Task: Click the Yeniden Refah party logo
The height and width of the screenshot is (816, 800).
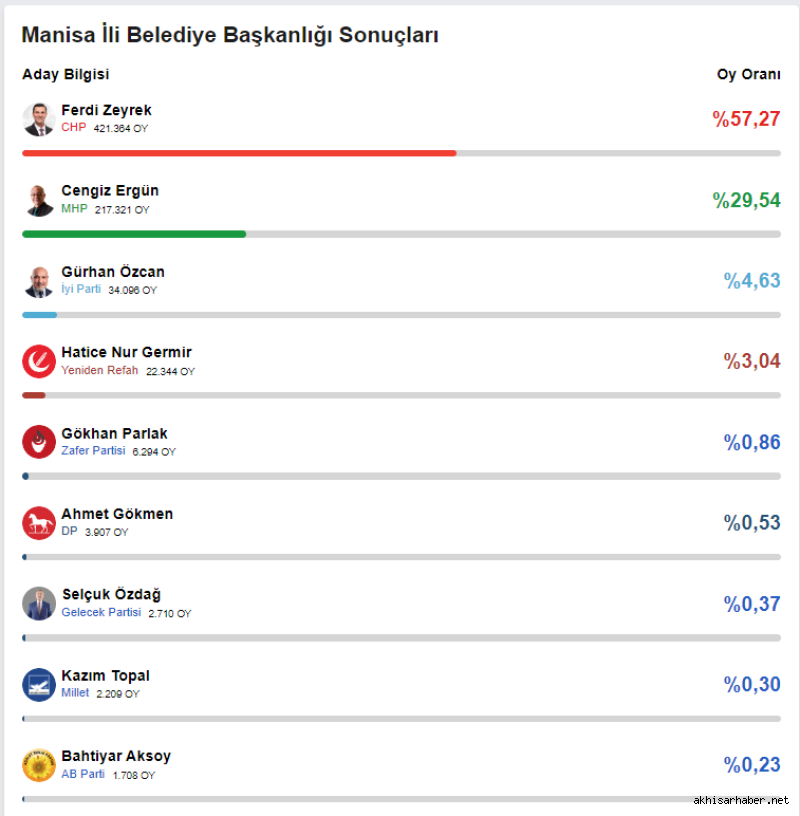Action: [x=39, y=361]
